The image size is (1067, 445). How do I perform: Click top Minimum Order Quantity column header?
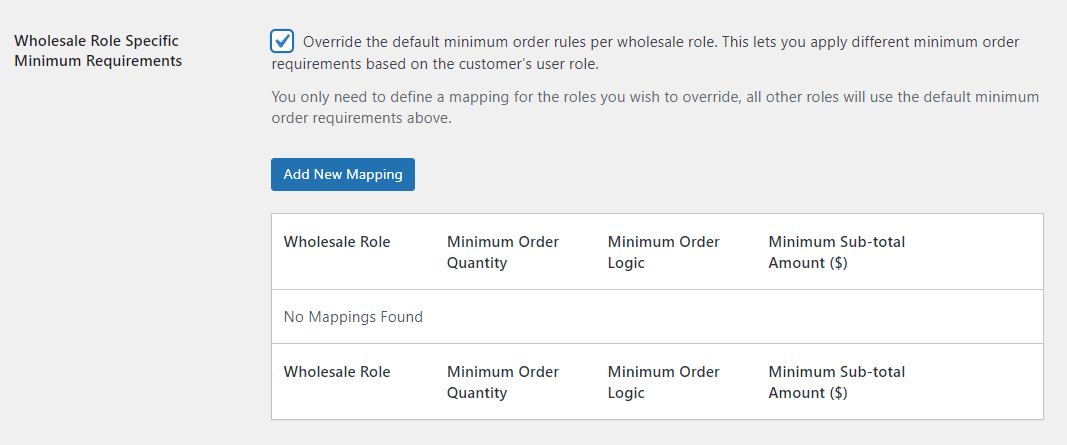pyautogui.click(x=503, y=252)
